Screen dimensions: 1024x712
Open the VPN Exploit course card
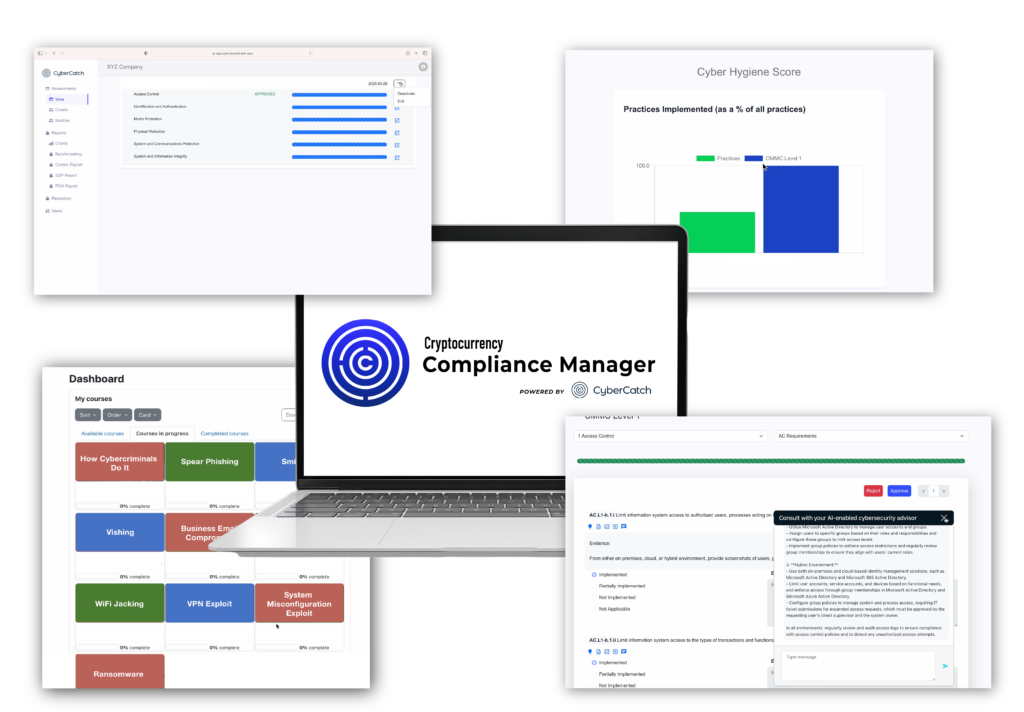tap(210, 603)
